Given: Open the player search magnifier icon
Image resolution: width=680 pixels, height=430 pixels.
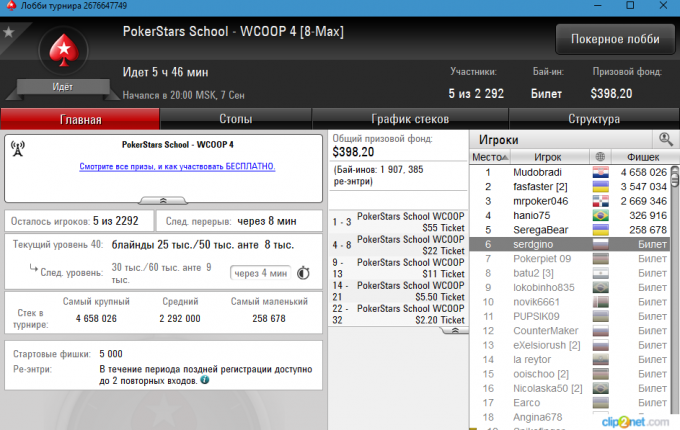Looking at the screenshot, I should pyautogui.click(x=666, y=140).
